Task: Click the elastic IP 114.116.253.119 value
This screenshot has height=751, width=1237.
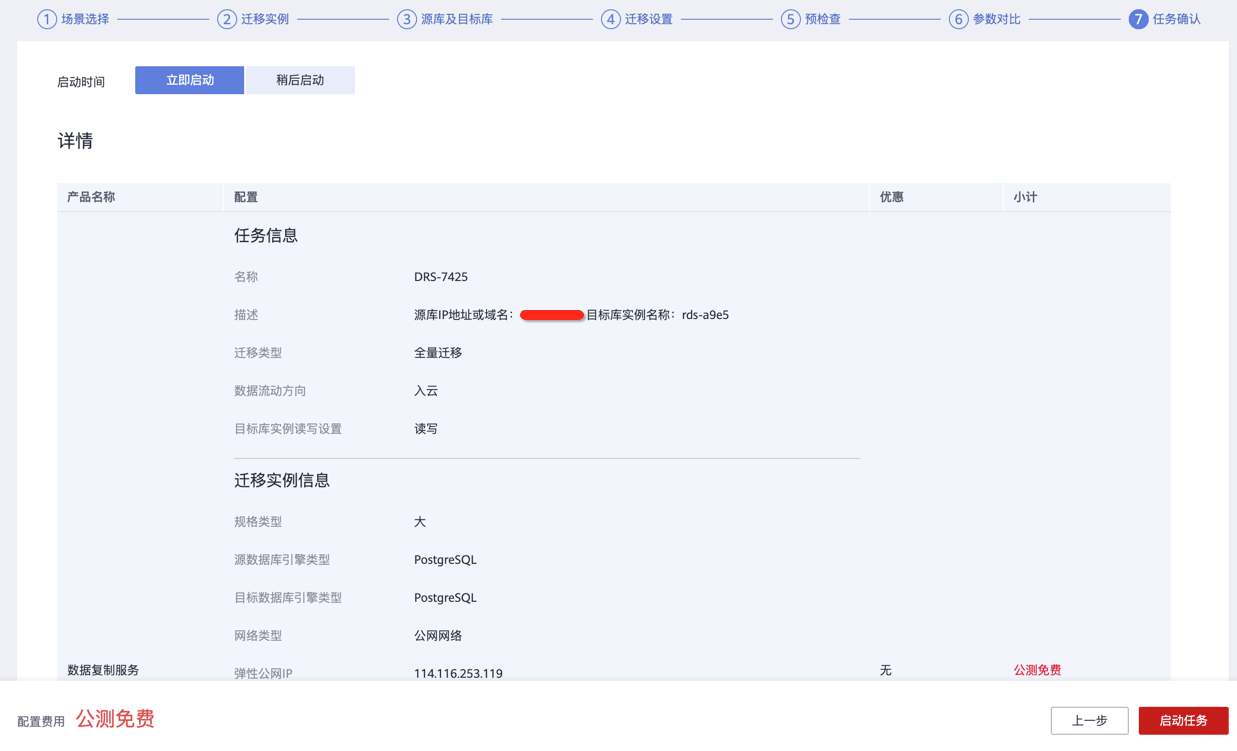Action: [458, 673]
